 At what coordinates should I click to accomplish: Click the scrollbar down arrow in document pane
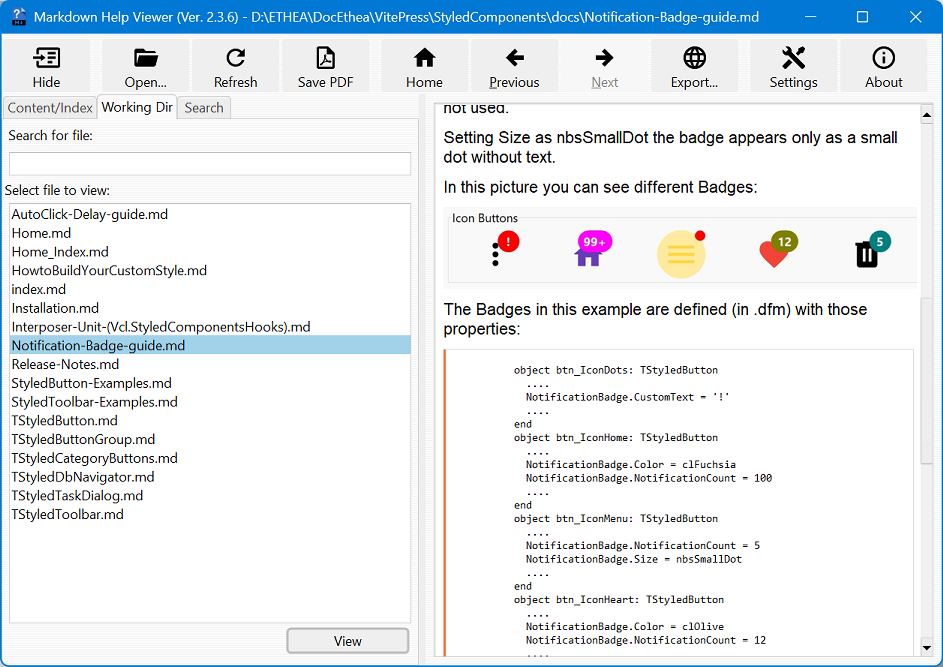927,648
